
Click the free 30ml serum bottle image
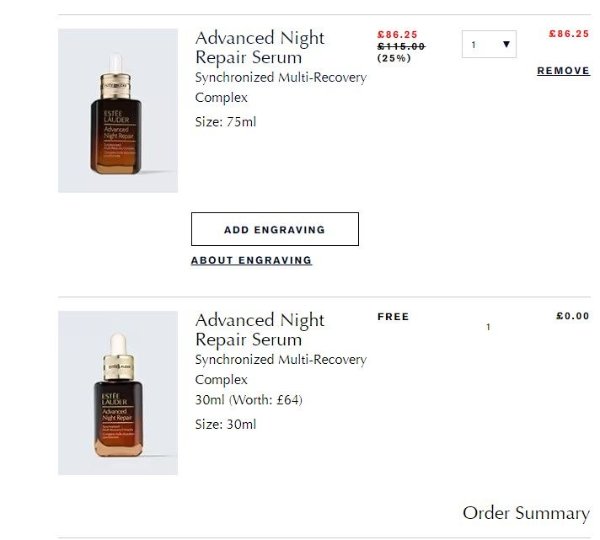pos(118,392)
